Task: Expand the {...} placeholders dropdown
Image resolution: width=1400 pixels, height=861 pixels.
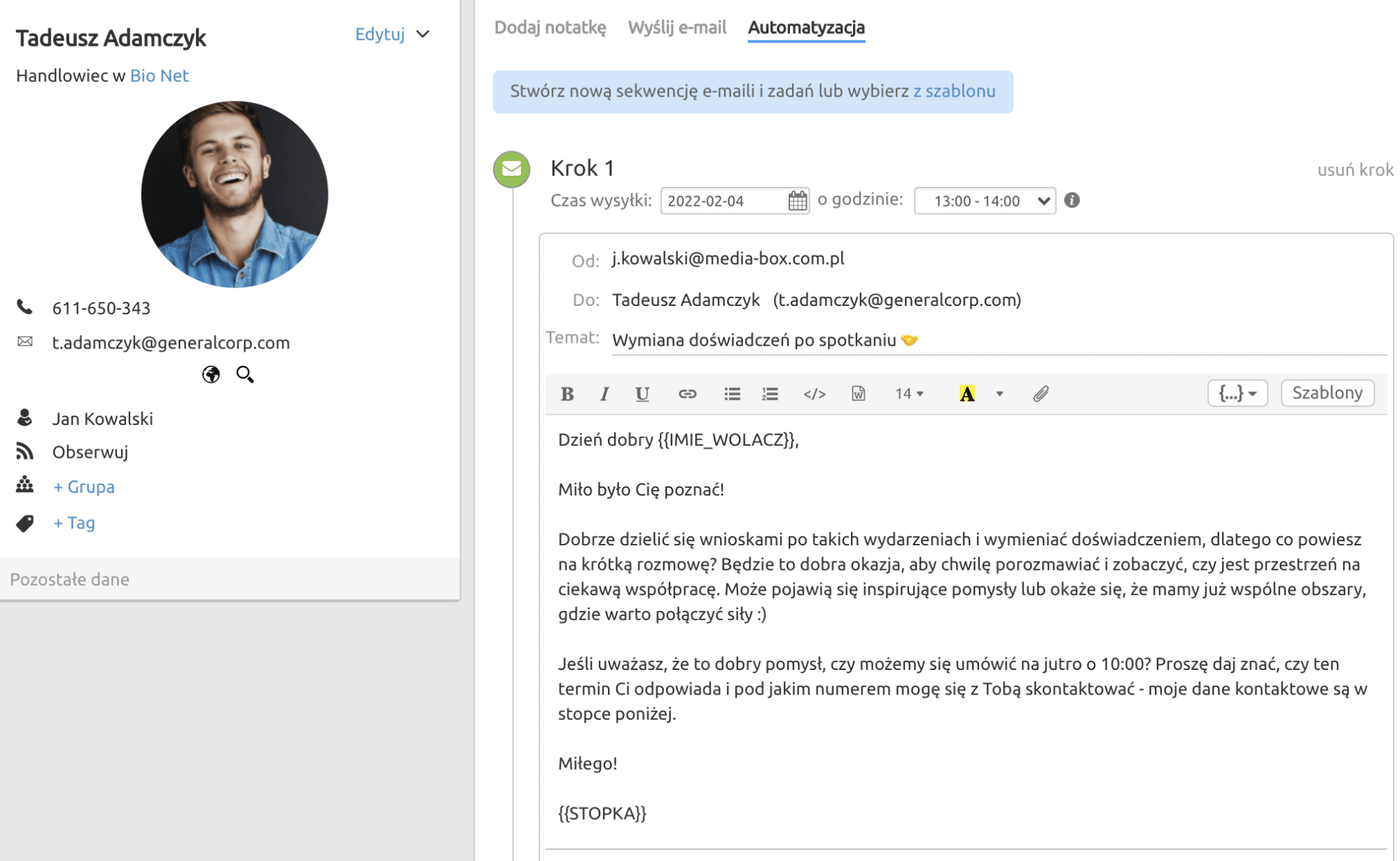Action: click(1238, 393)
